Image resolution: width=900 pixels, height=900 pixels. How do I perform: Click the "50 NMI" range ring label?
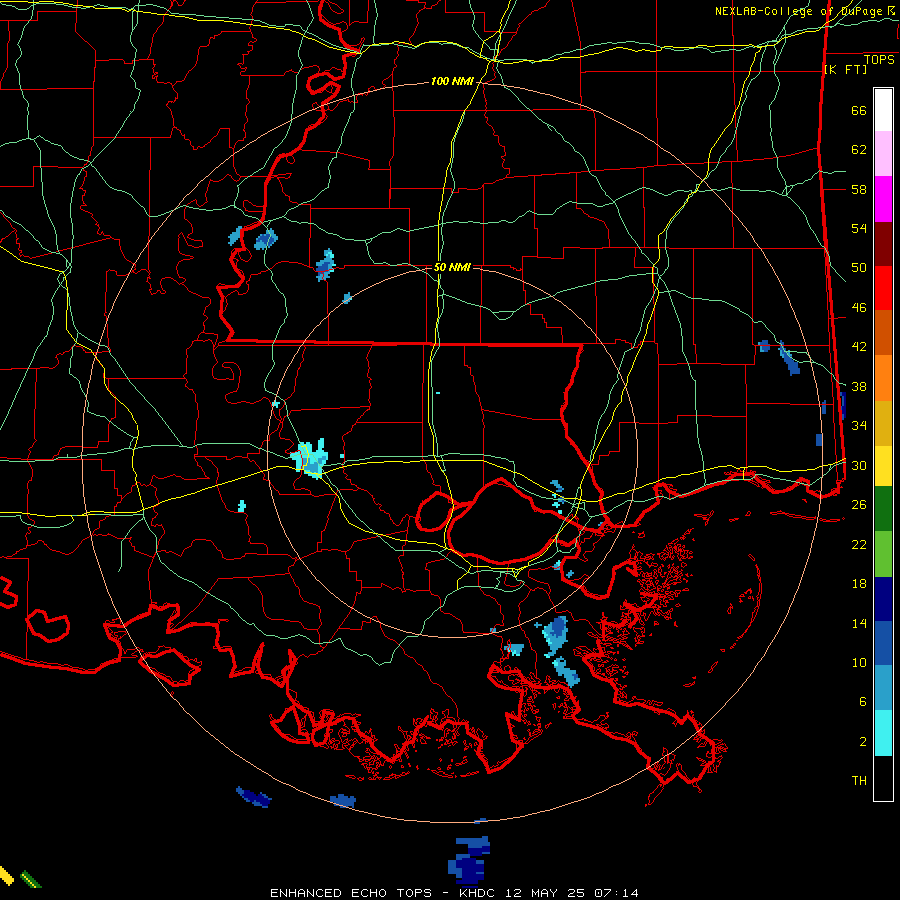click(452, 267)
